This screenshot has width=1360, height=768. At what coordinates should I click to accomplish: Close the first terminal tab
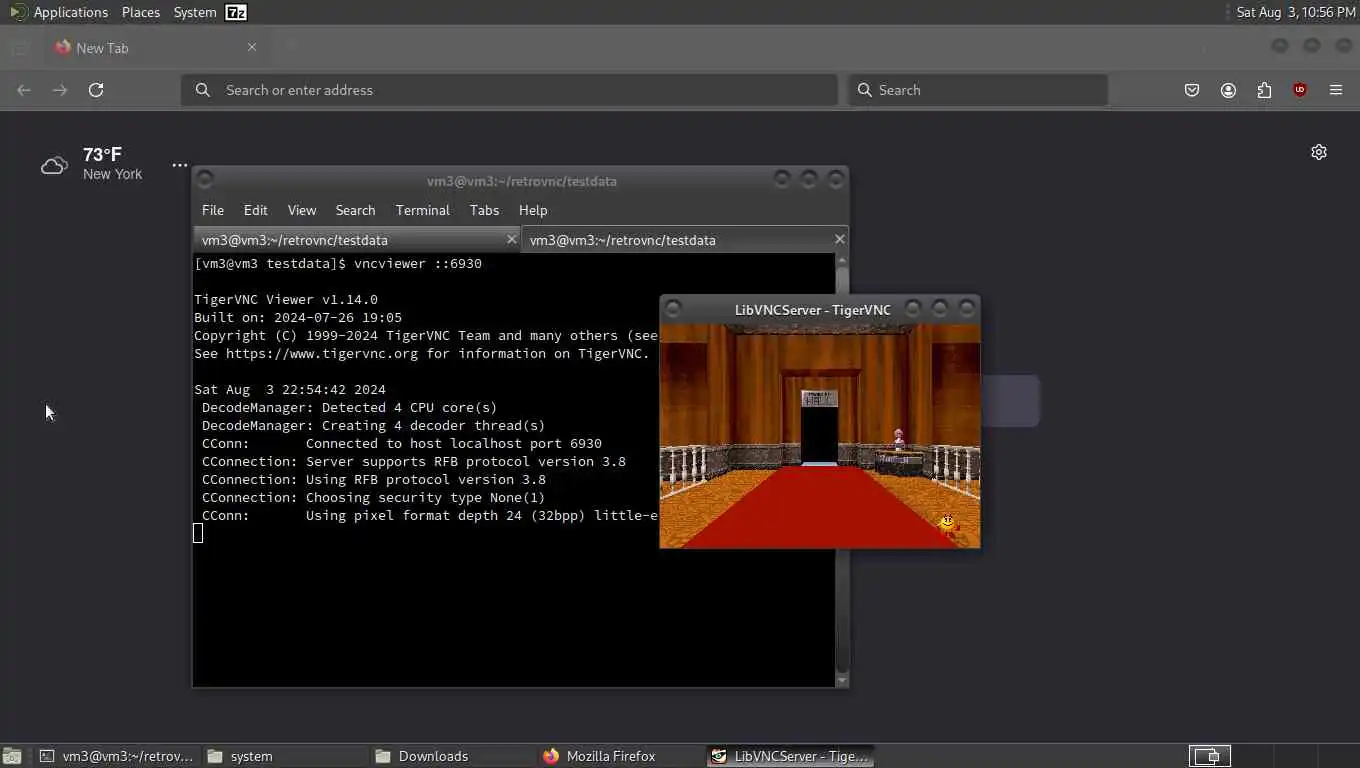pyautogui.click(x=512, y=240)
